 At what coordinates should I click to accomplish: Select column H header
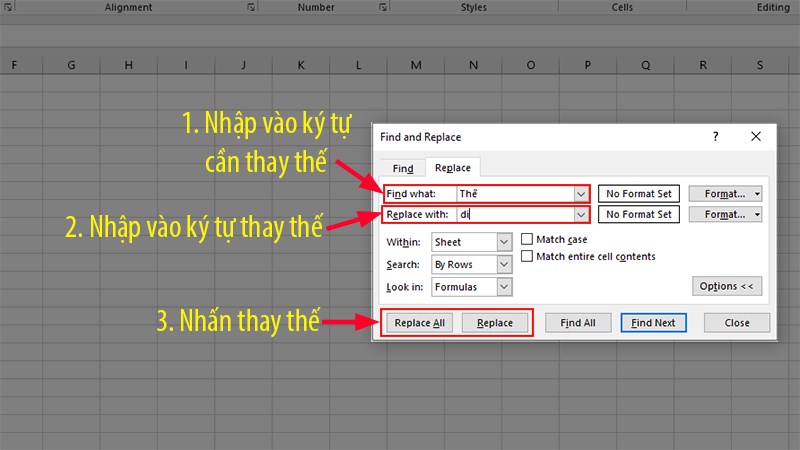(129, 65)
